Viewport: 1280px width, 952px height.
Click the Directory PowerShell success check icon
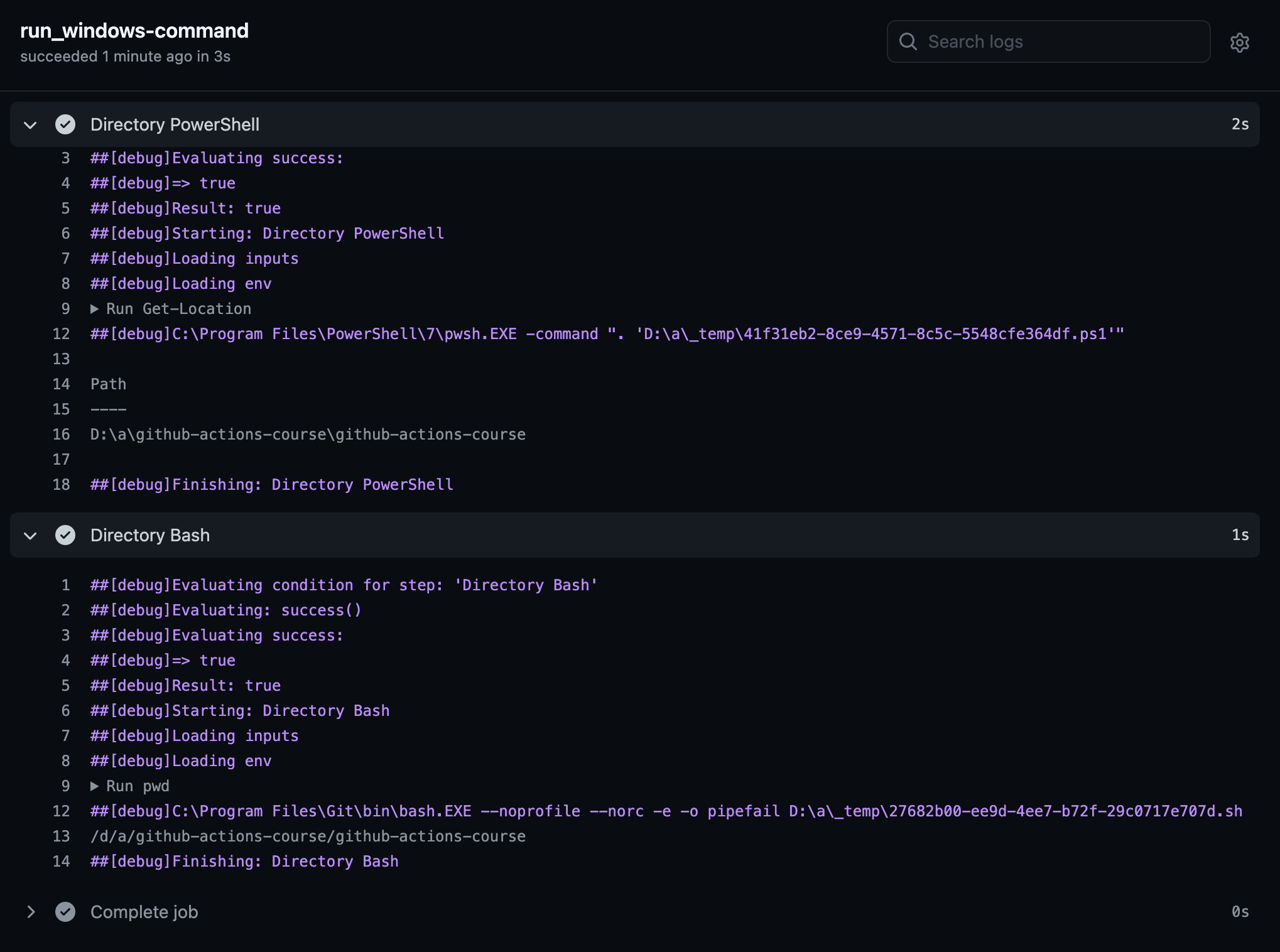[65, 124]
